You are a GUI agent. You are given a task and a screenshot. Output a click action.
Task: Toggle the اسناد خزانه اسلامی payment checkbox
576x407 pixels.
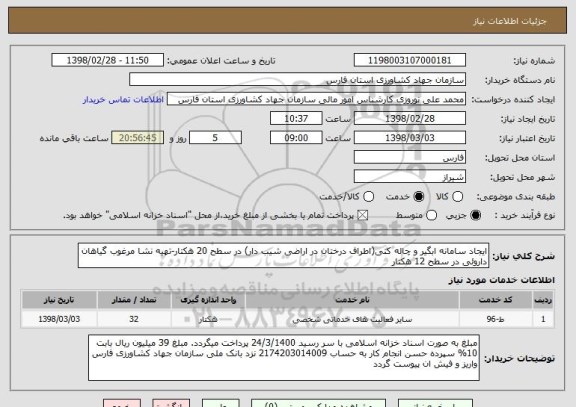coord(363,215)
